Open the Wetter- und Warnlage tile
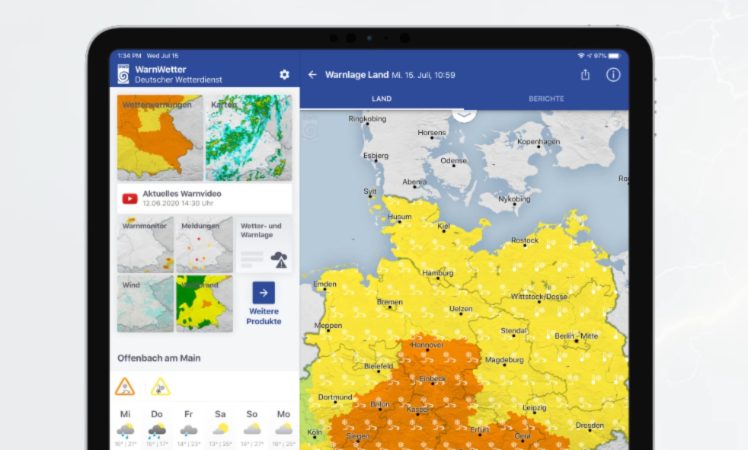 point(264,245)
